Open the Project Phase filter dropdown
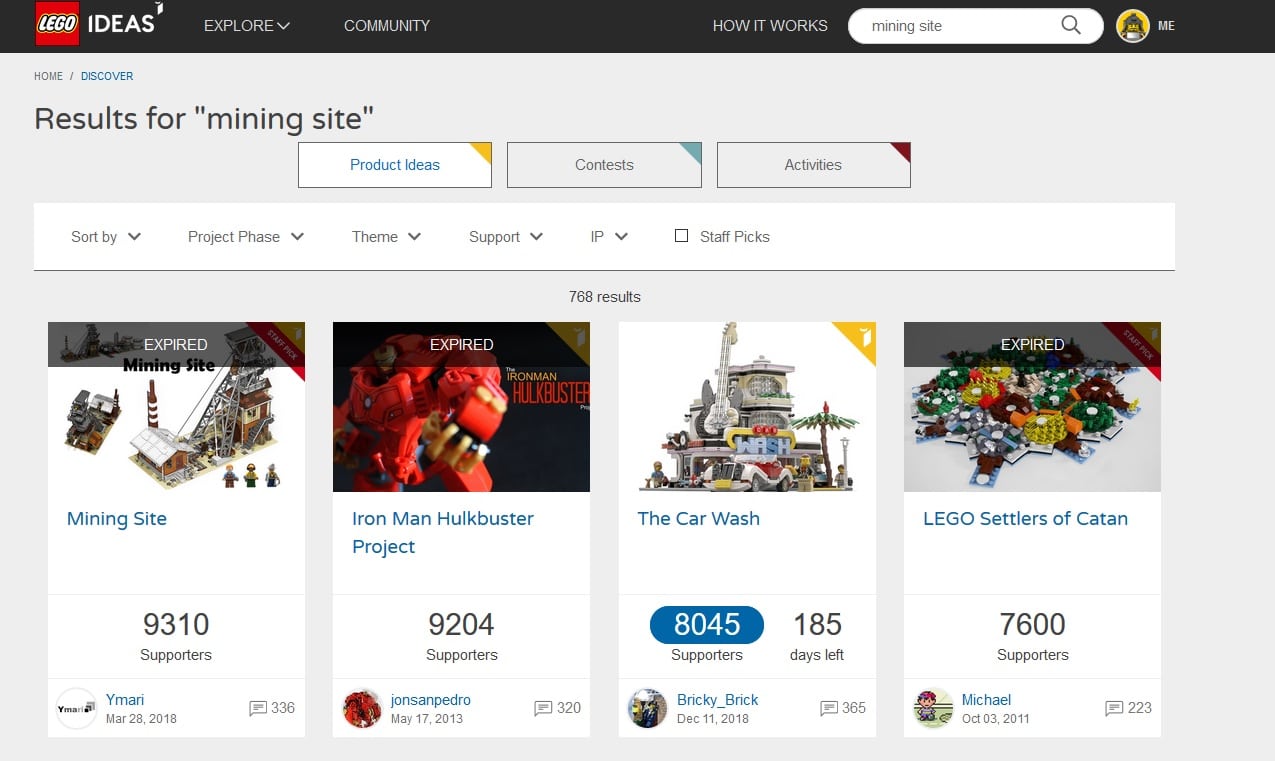Viewport: 1275px width, 761px height. tap(246, 237)
